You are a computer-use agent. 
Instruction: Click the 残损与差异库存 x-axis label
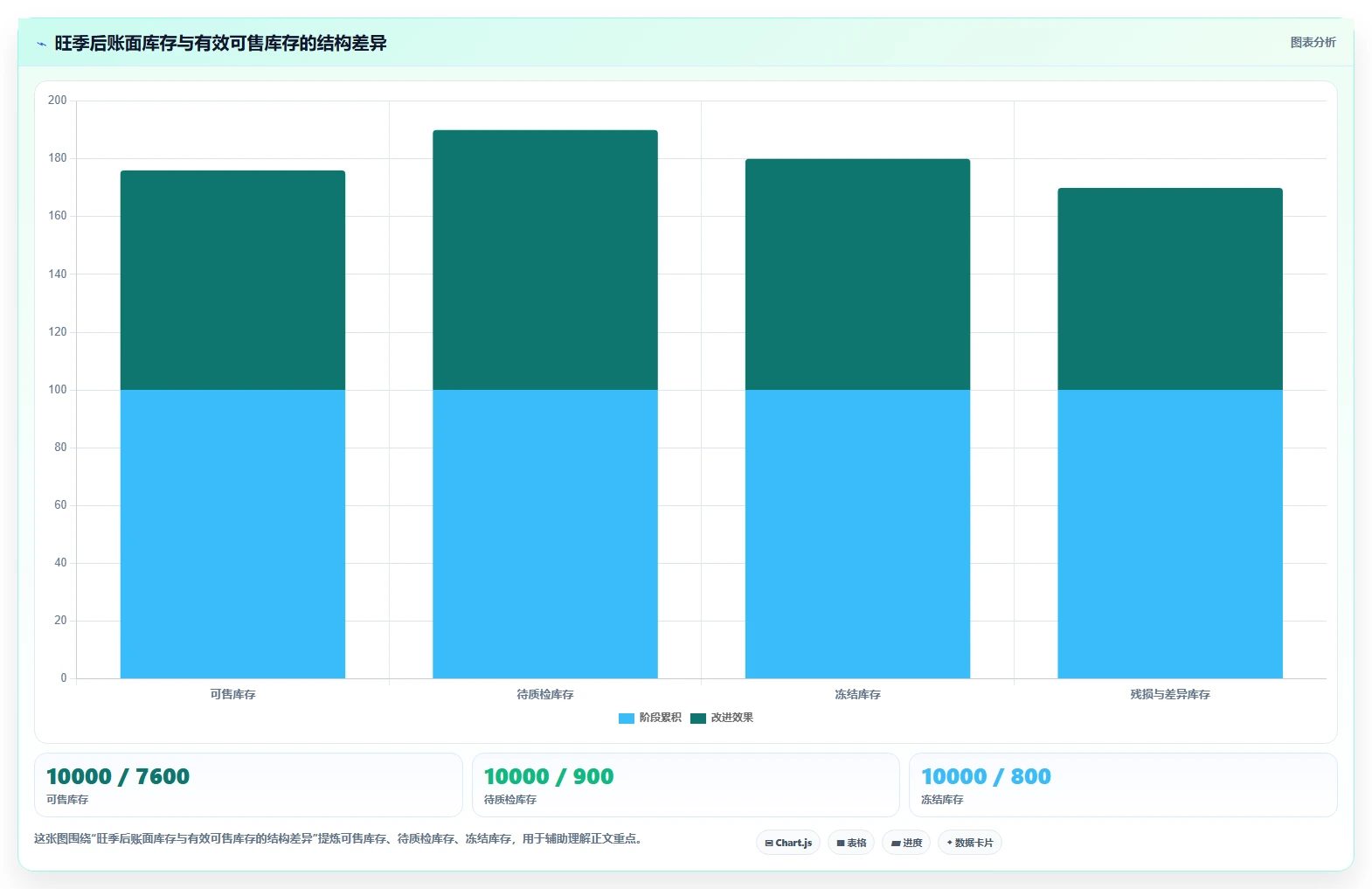coord(1170,694)
